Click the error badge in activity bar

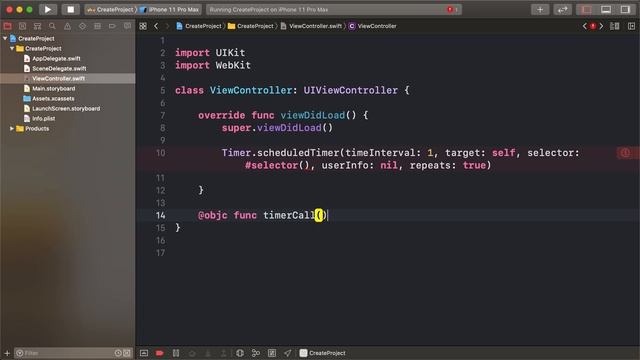coord(451,9)
